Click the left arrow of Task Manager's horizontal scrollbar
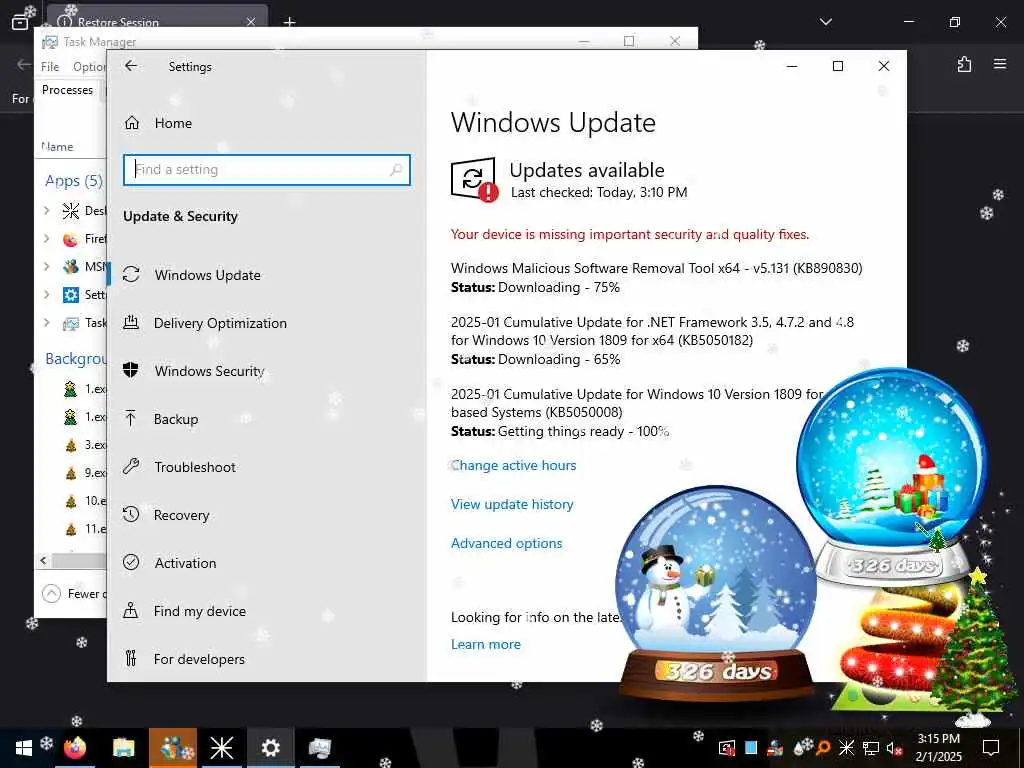 44,560
